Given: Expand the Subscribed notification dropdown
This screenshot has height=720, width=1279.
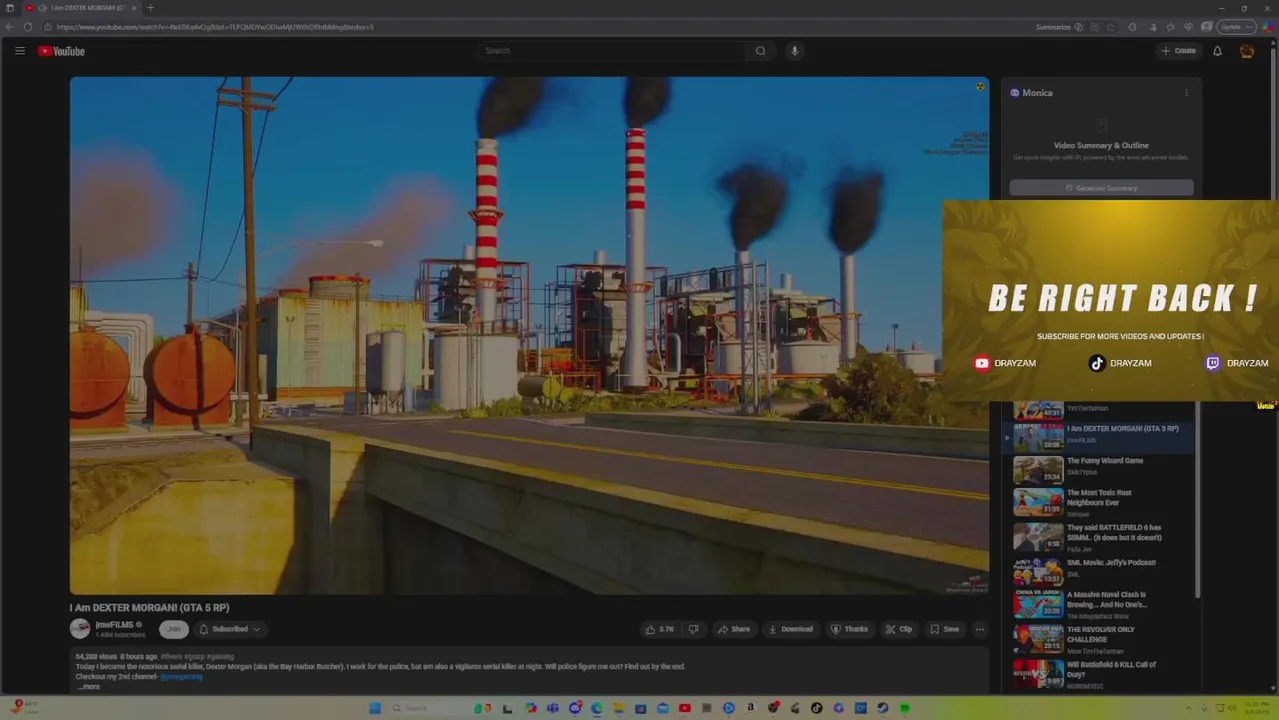Looking at the screenshot, I should [x=230, y=629].
